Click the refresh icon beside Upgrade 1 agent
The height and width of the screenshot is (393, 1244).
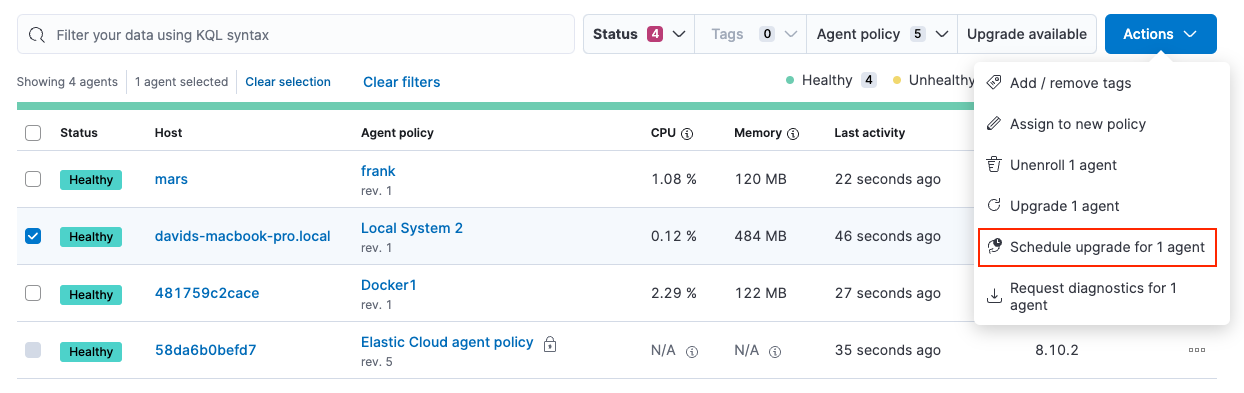coord(994,206)
